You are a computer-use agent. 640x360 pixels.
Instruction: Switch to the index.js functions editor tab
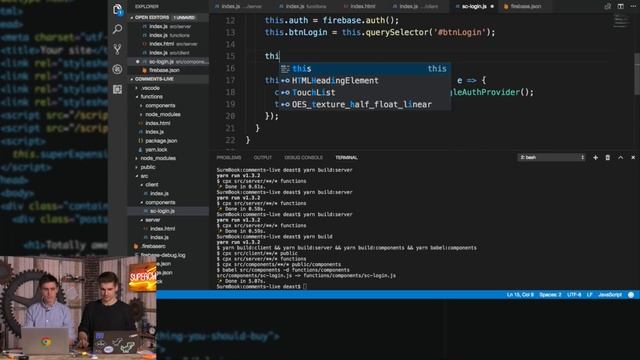pos(302,7)
